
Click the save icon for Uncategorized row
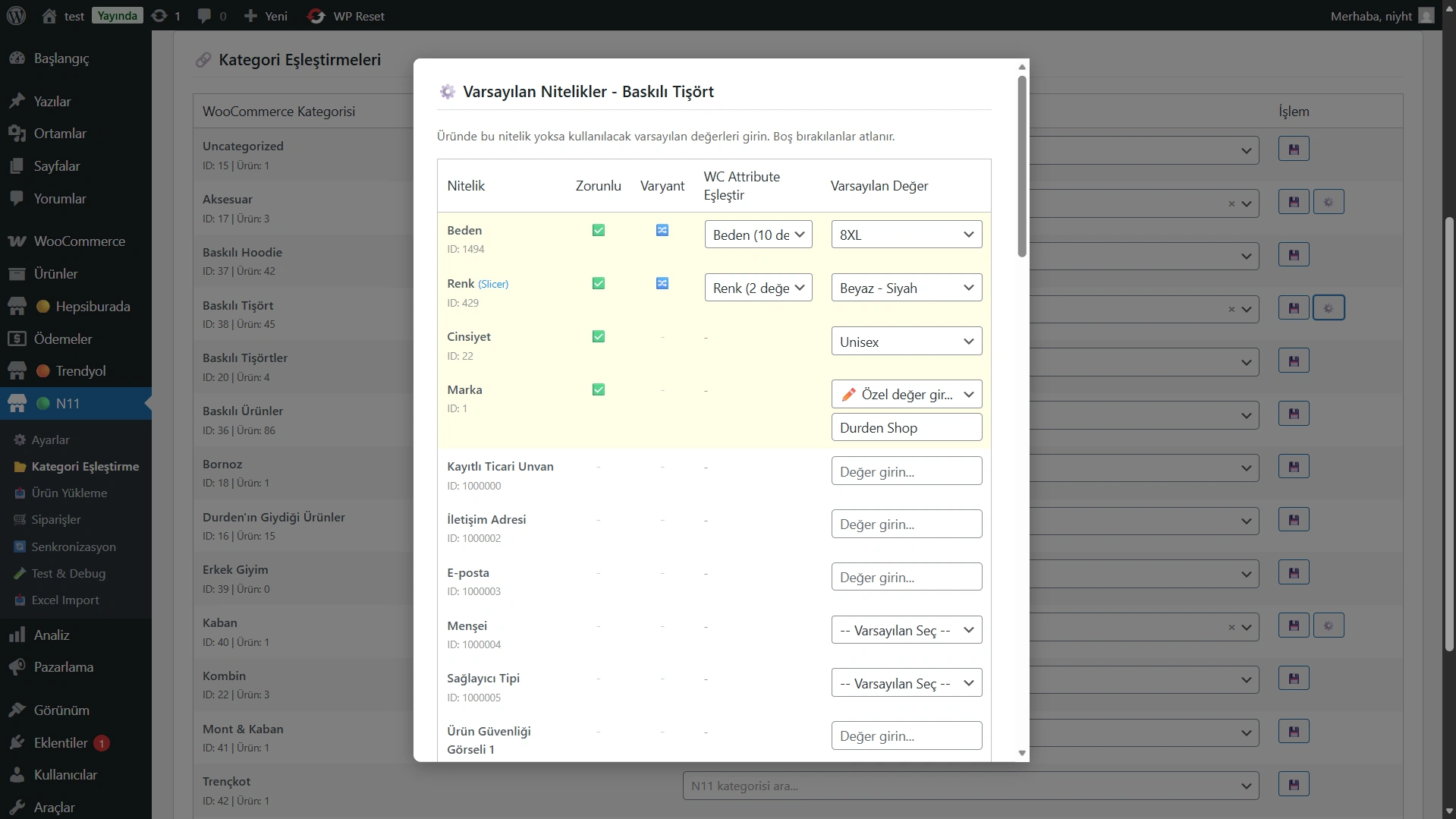pyautogui.click(x=1294, y=150)
